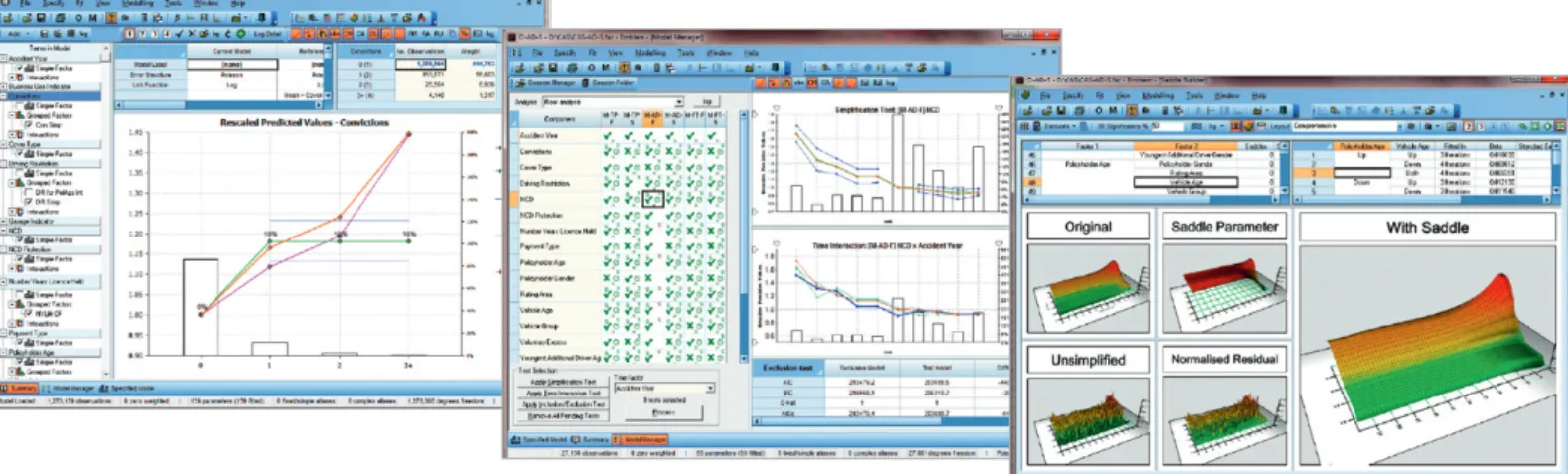Screen dimensions: 1568x474
Task: Click the 'O' toolbar icon in left window
Action: (x=78, y=18)
